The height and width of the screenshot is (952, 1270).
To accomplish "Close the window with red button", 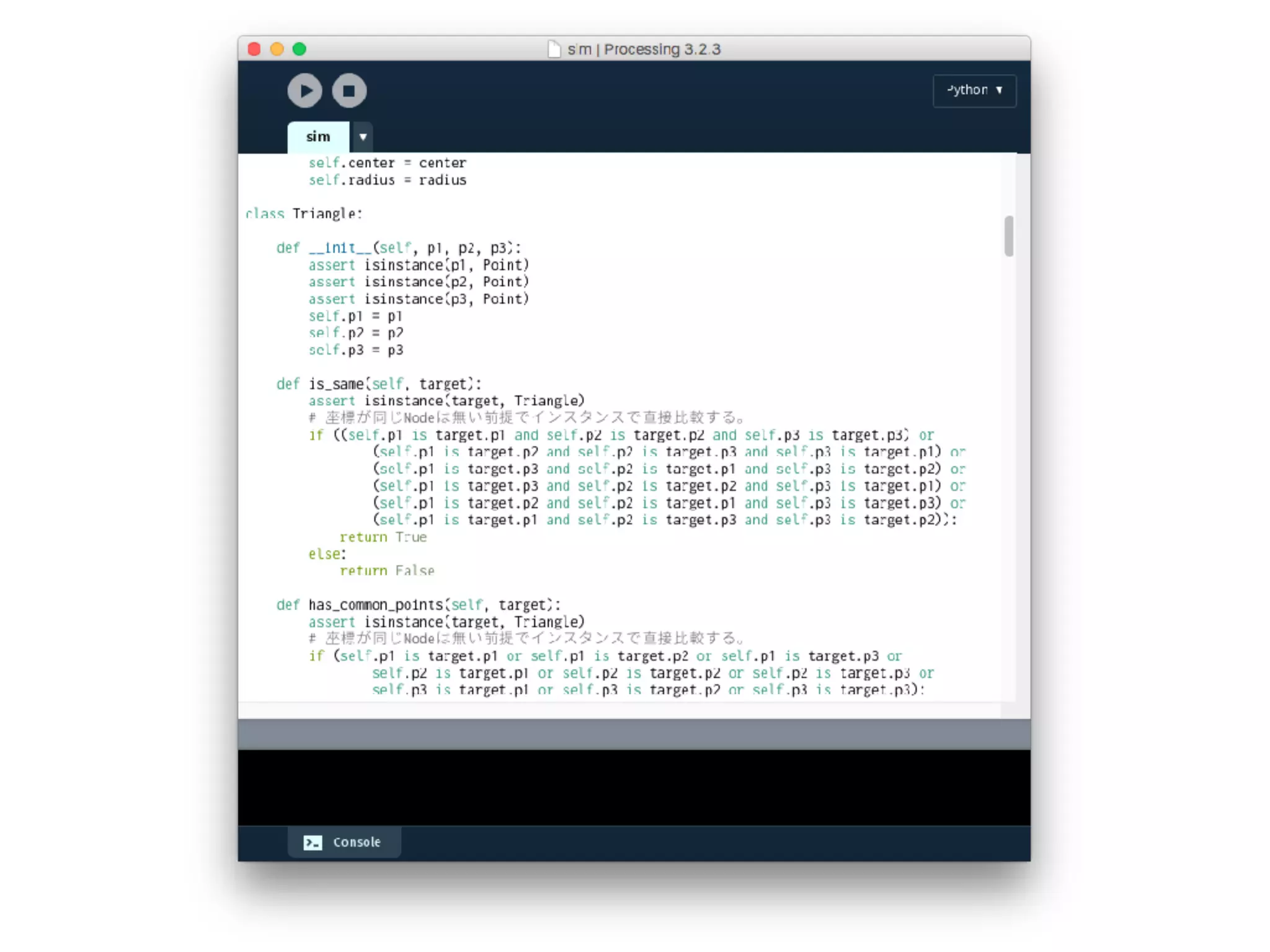I will pyautogui.click(x=254, y=49).
